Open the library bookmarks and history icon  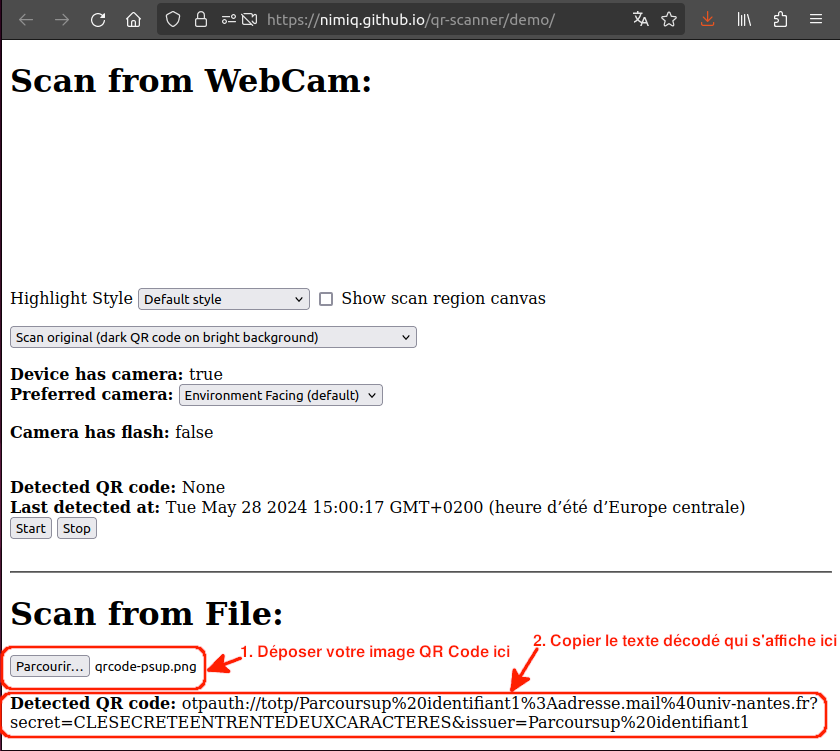tap(744, 20)
